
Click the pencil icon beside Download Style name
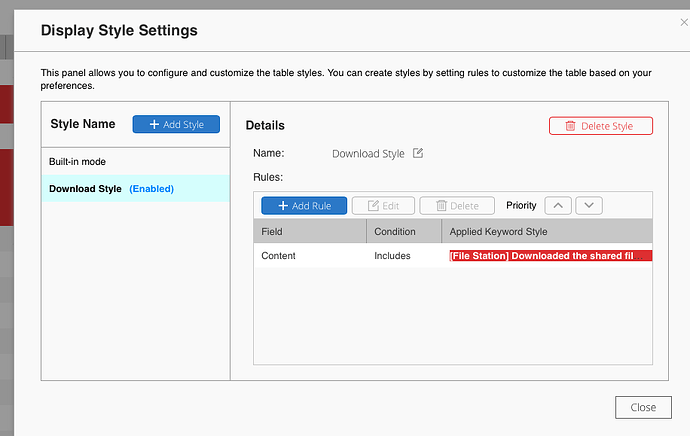coord(418,153)
